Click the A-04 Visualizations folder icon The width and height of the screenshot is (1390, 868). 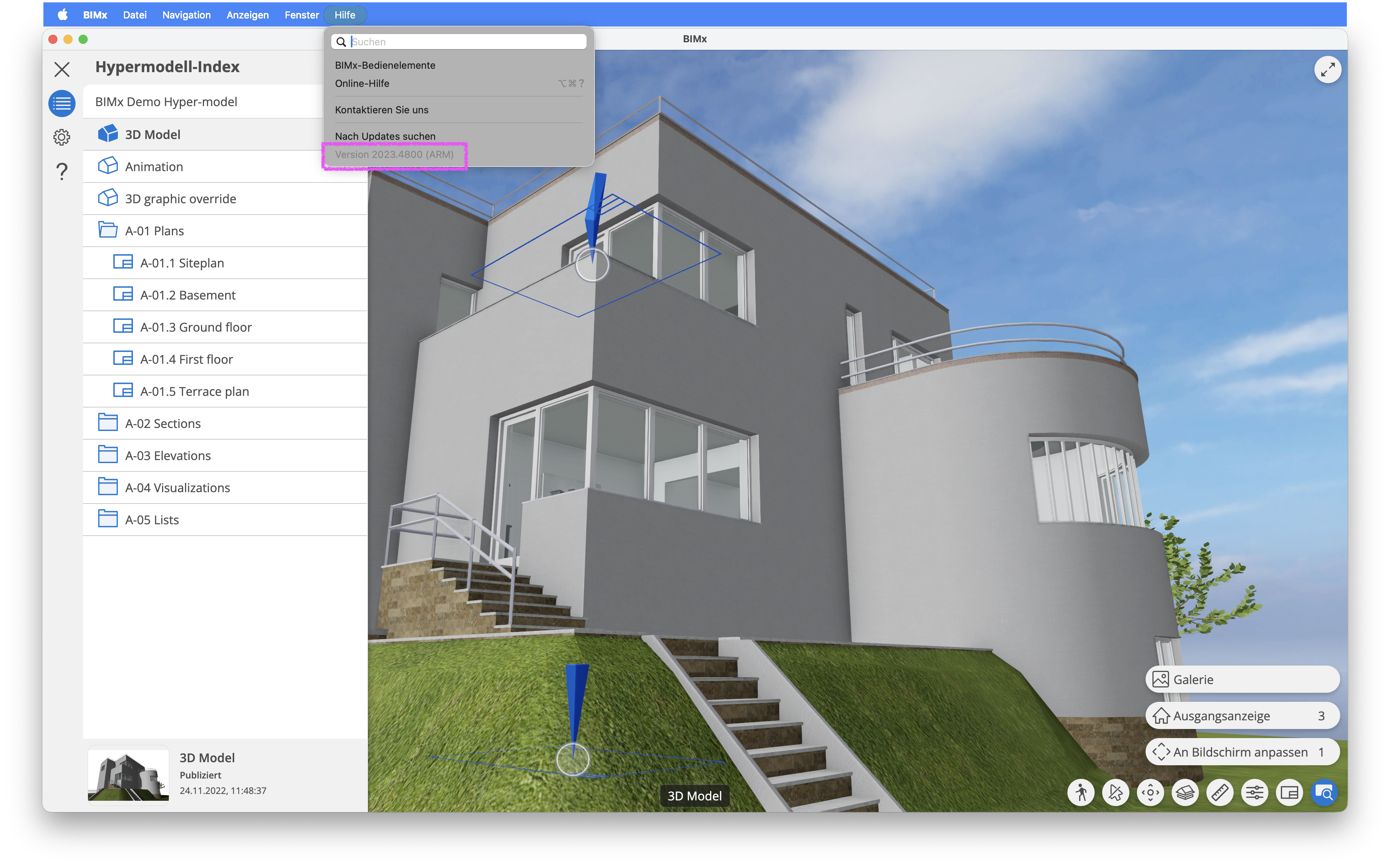click(x=108, y=487)
